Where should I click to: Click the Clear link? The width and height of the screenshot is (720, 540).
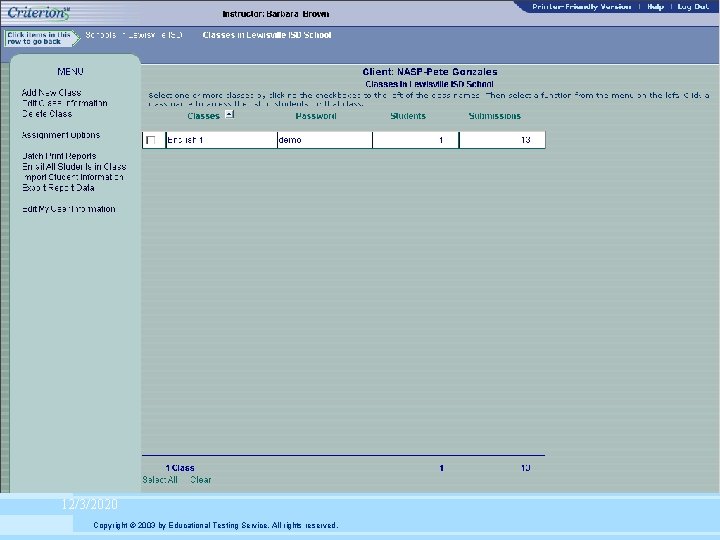(201, 480)
